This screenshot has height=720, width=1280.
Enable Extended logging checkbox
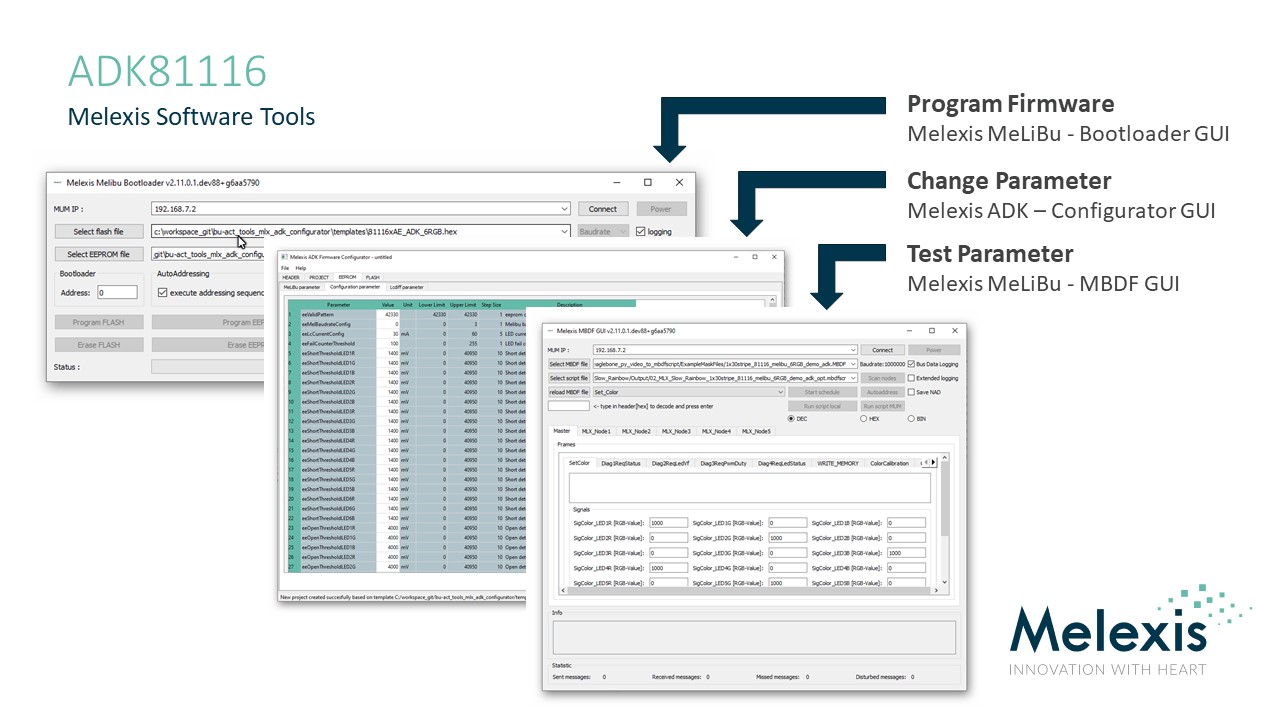pos(910,378)
